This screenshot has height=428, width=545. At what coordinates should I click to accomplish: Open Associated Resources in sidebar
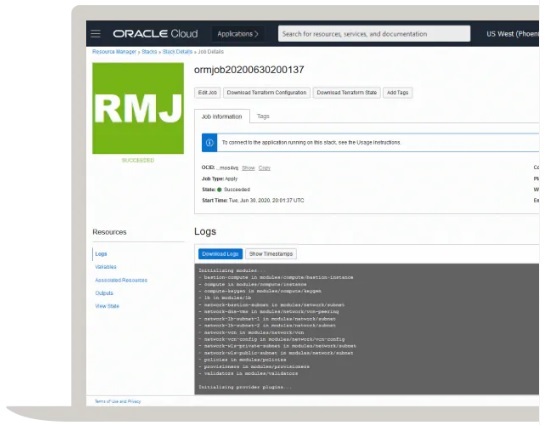pyautogui.click(x=121, y=280)
